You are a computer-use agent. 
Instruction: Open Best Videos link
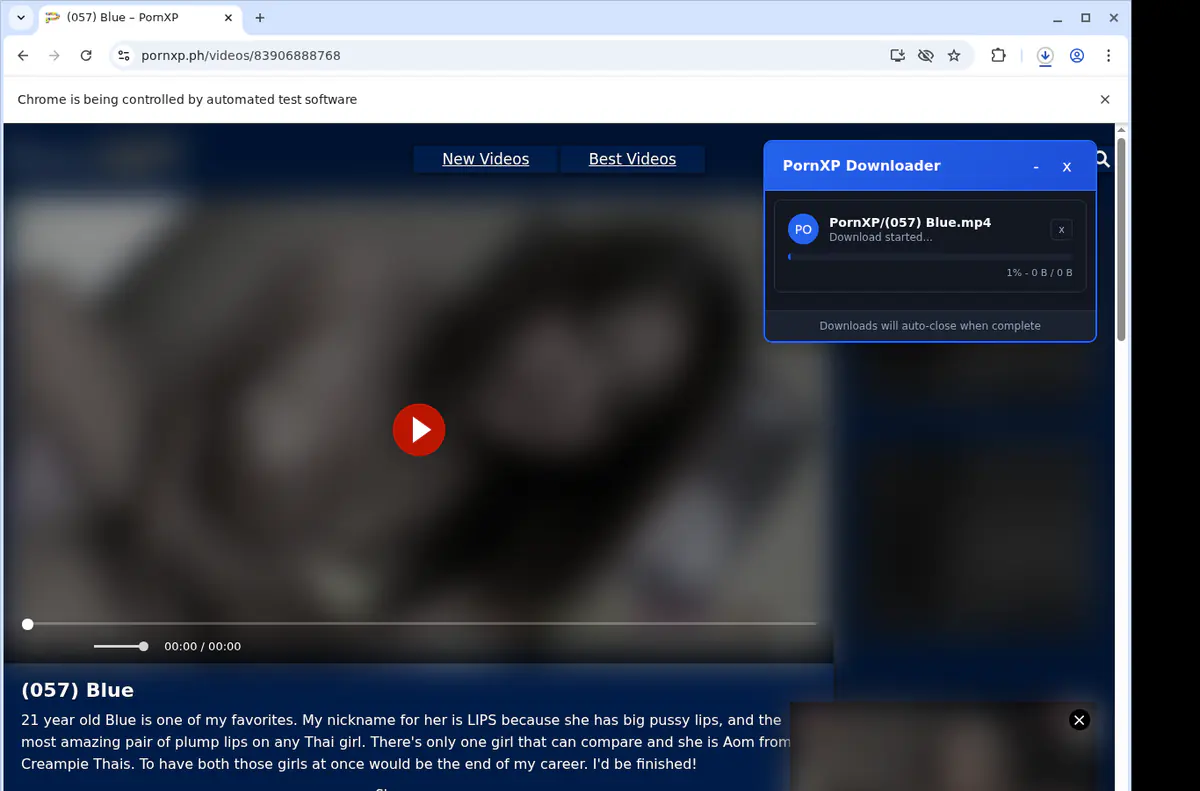click(632, 159)
